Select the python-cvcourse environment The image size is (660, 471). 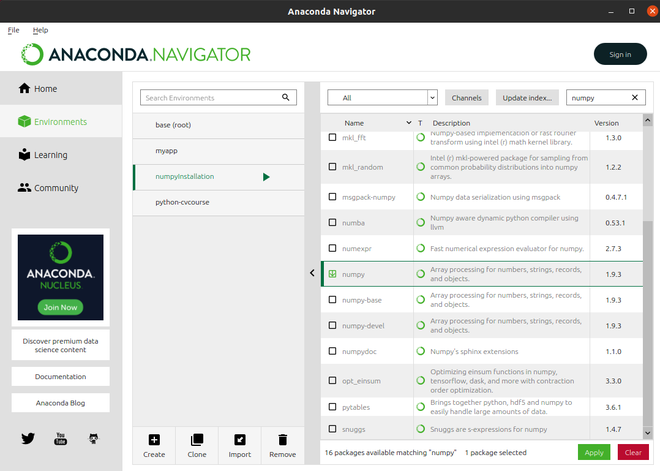tap(218, 202)
